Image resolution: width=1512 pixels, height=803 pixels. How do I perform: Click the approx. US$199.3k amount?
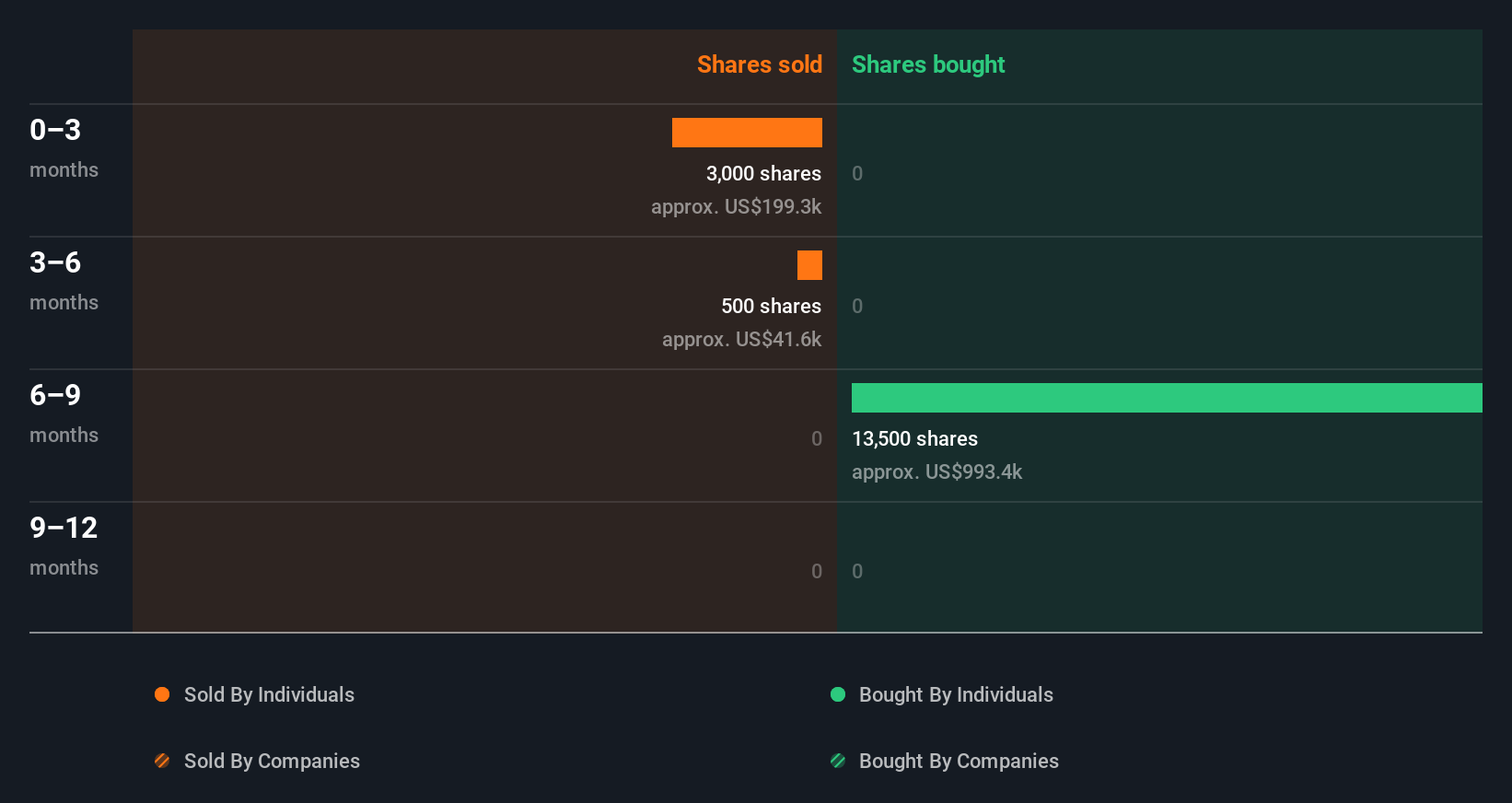[x=736, y=206]
